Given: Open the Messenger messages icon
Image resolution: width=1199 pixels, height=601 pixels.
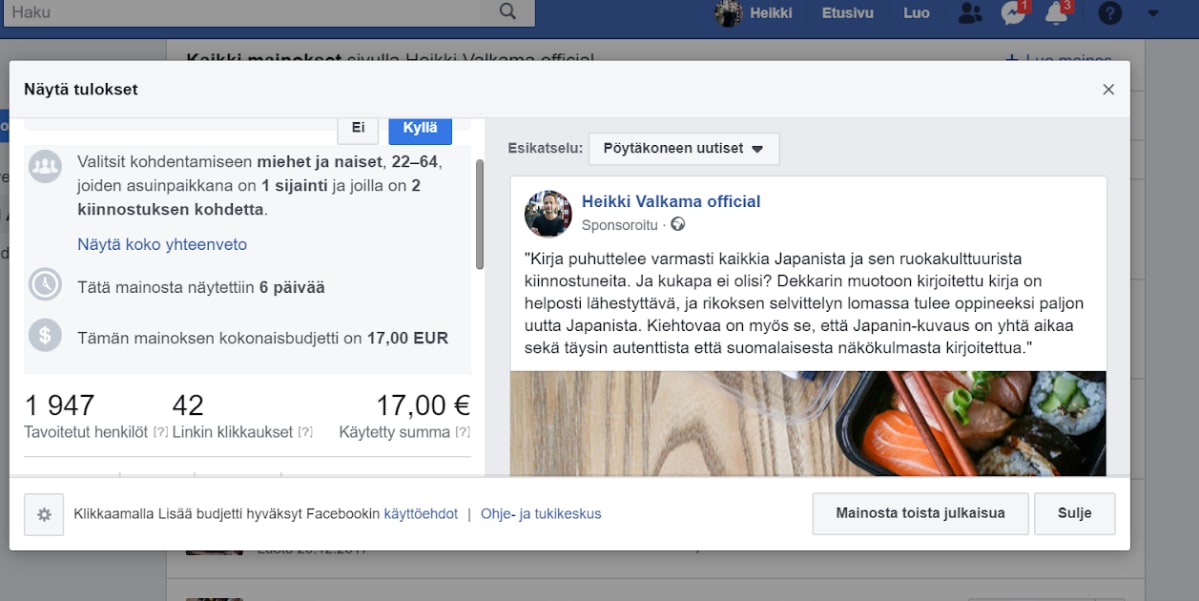Looking at the screenshot, I should click(1013, 13).
